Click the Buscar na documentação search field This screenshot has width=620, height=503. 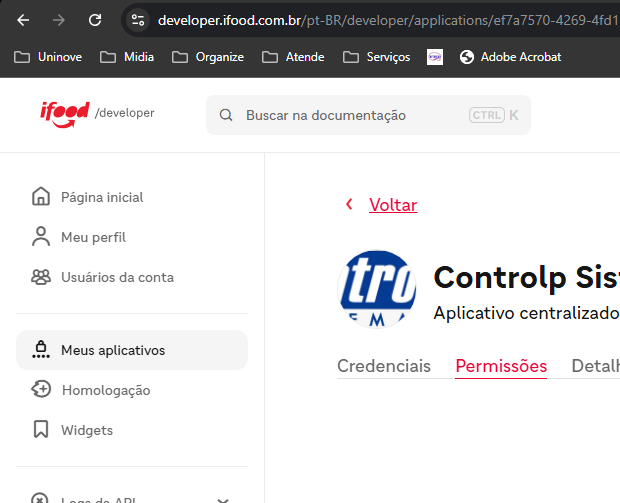point(368,115)
